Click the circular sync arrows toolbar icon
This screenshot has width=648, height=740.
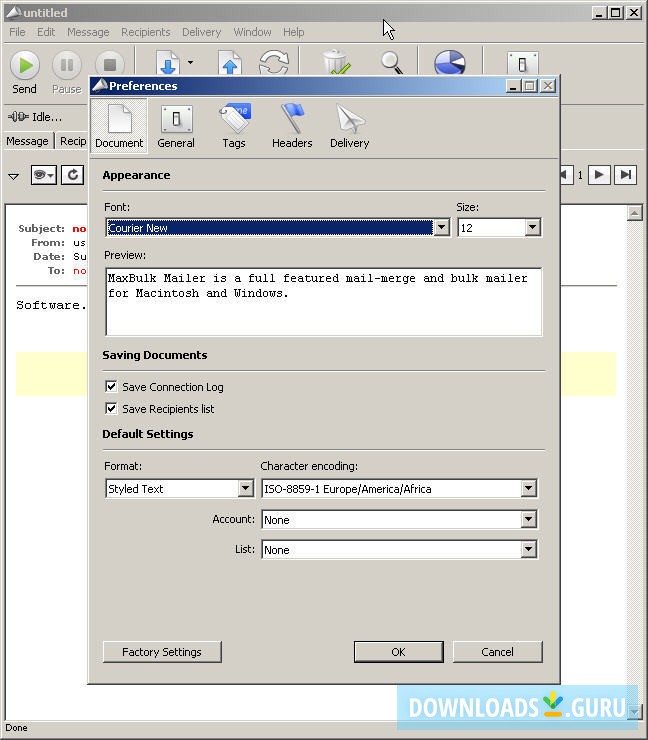pos(274,63)
